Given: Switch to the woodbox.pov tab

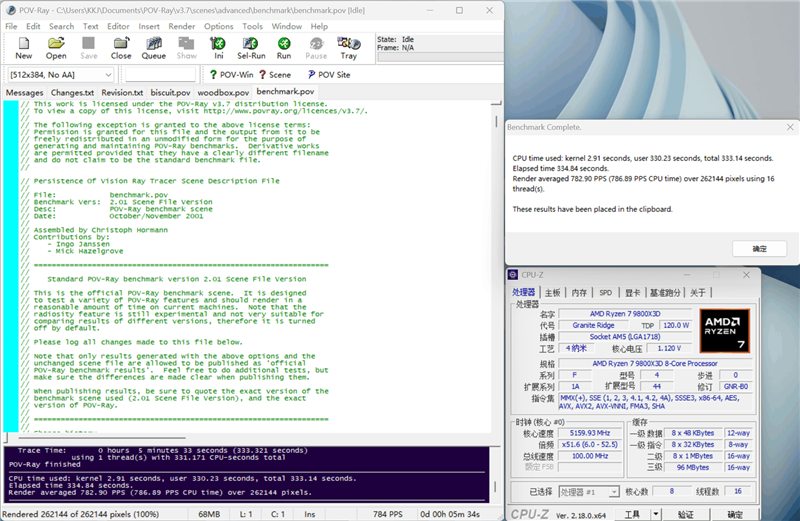Looking at the screenshot, I should tap(222, 92).
